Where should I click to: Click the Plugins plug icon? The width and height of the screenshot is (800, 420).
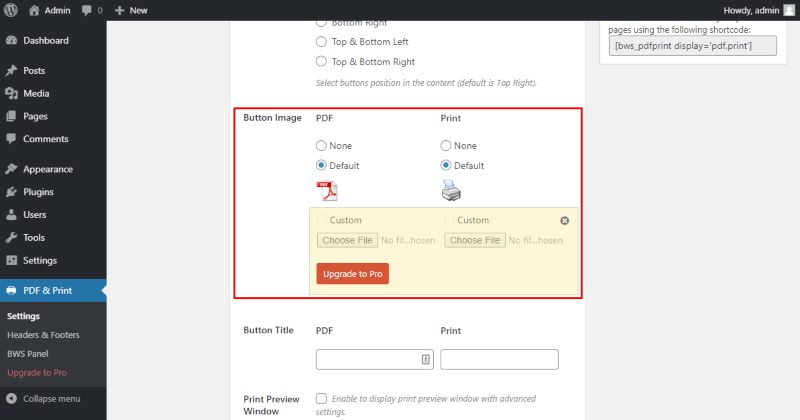pos(11,192)
